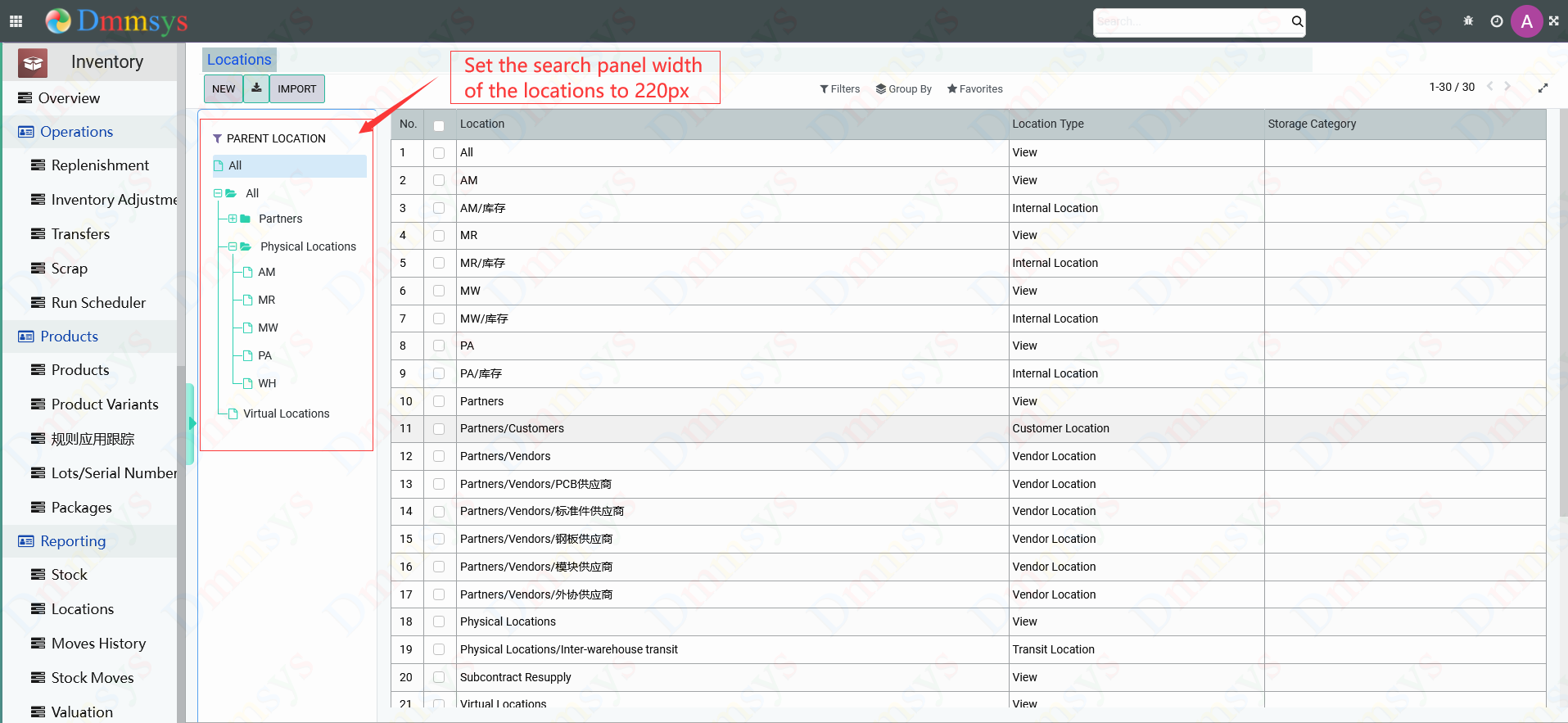Select PA in the location tree
The width and height of the screenshot is (1568, 723).
pyautogui.click(x=264, y=355)
